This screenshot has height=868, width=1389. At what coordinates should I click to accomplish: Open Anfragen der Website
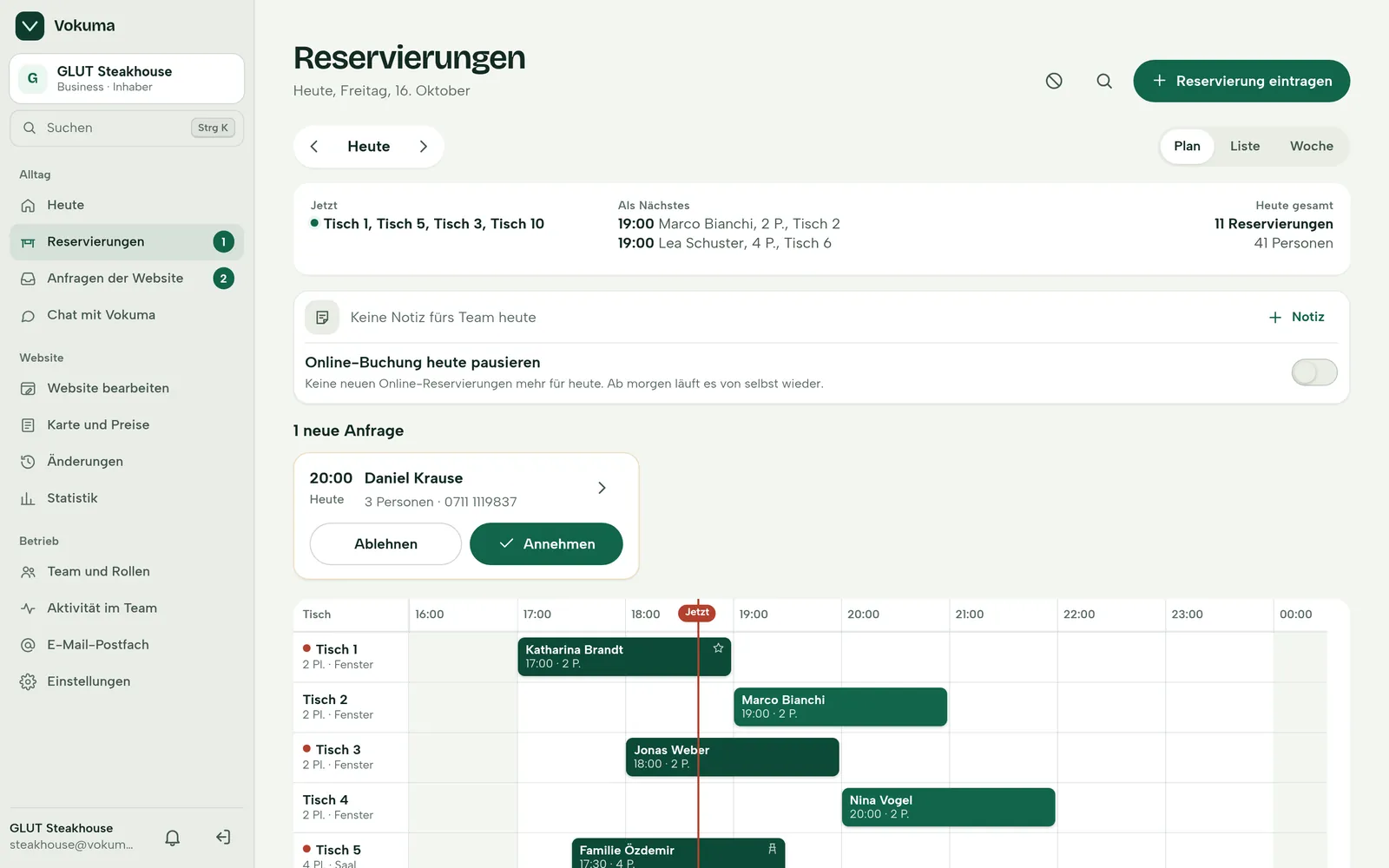[x=127, y=279]
